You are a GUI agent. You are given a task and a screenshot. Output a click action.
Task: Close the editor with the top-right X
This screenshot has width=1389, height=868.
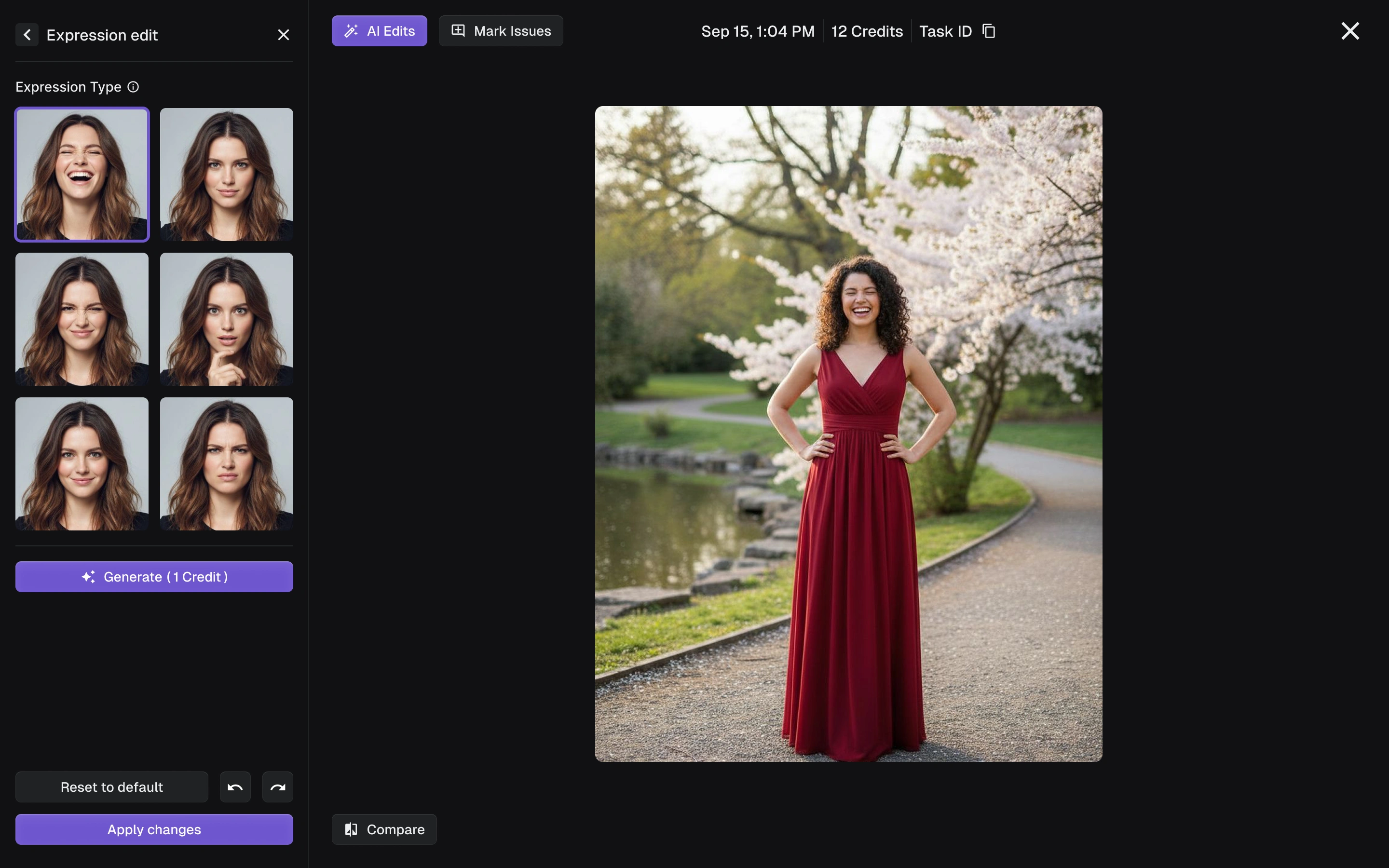[1349, 31]
